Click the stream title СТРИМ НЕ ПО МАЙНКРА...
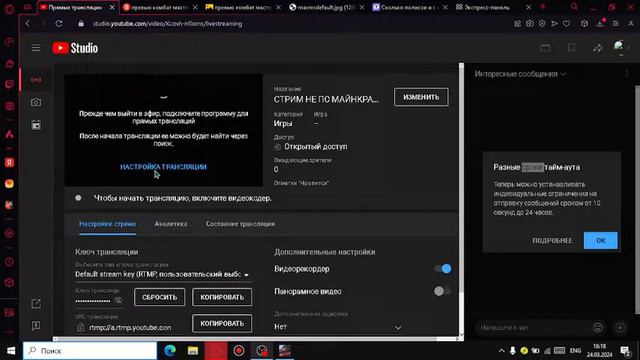The image size is (640, 360). (326, 99)
